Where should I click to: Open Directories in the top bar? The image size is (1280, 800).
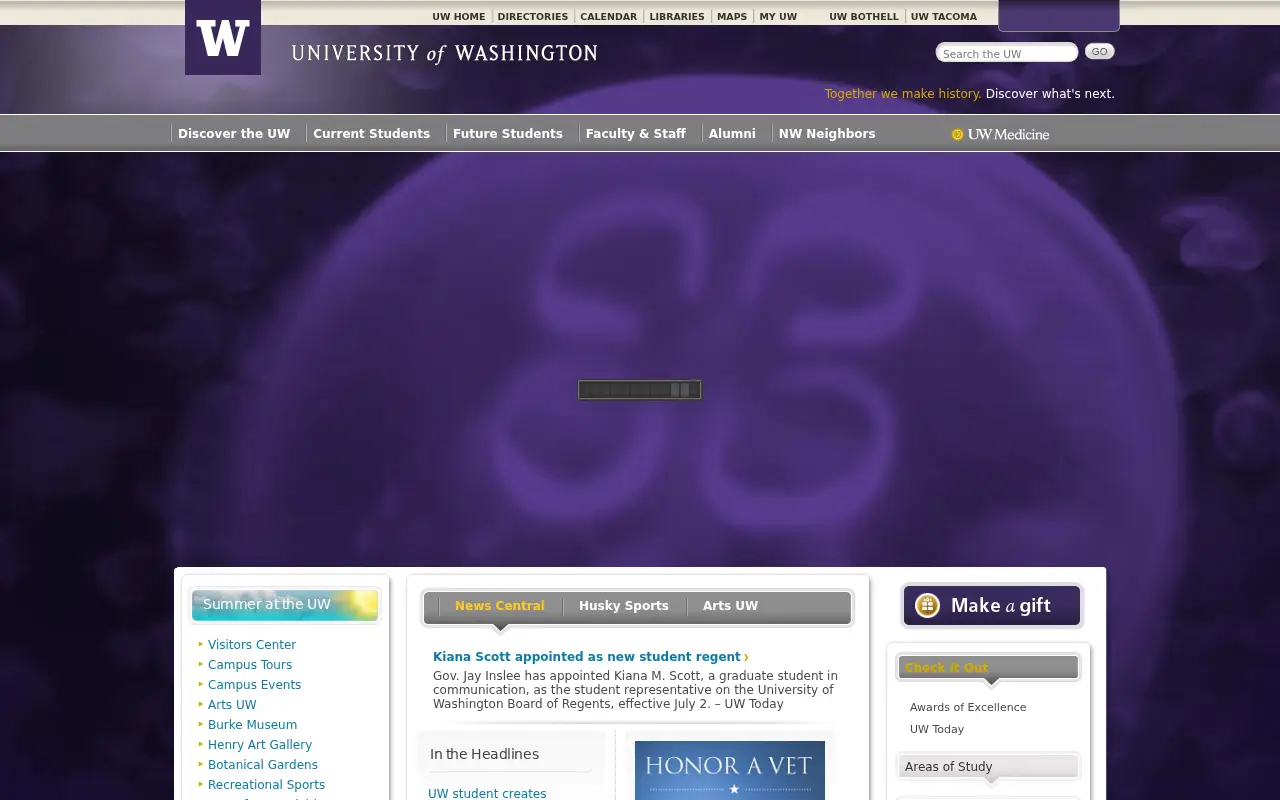pyautogui.click(x=532, y=17)
